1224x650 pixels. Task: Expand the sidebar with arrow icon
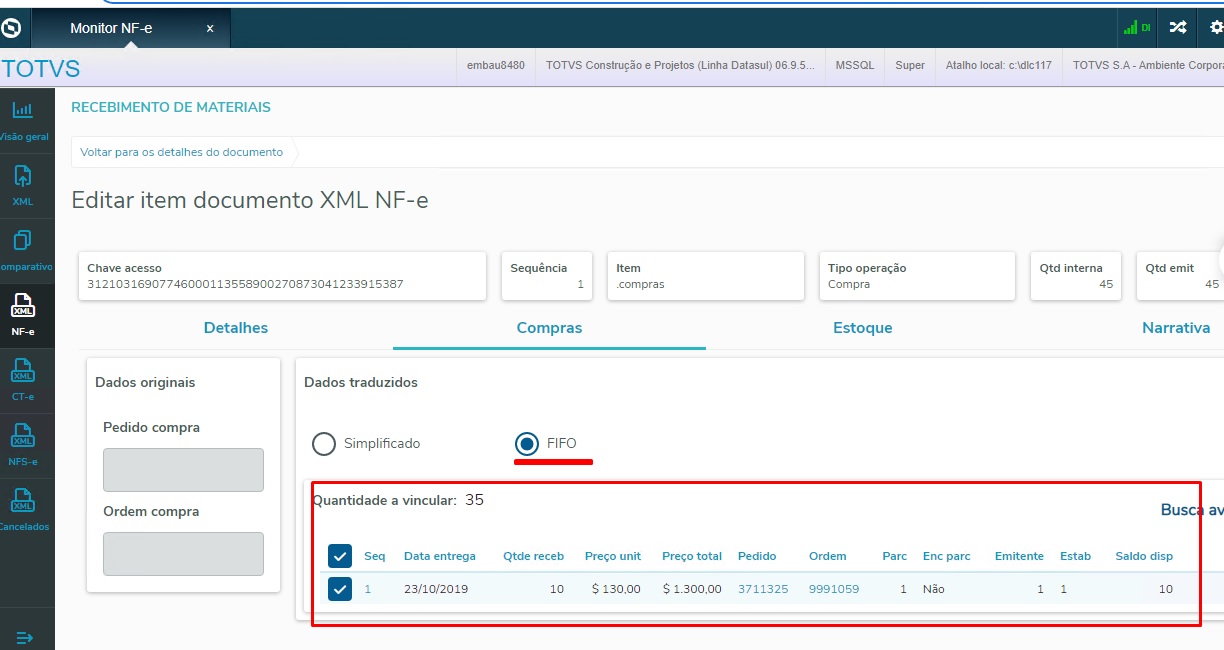coord(25,637)
